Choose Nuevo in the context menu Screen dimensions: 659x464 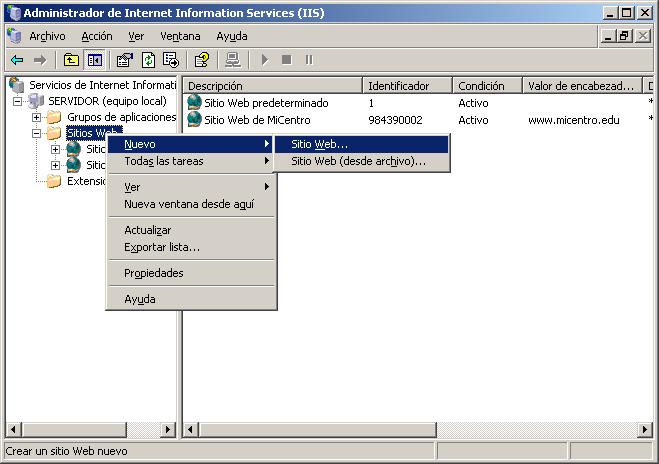point(191,144)
